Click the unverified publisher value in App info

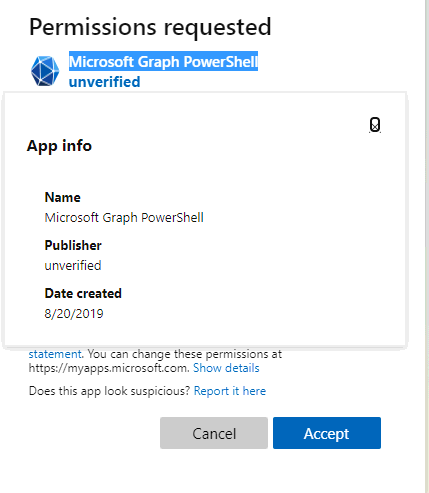pyautogui.click(x=73, y=266)
